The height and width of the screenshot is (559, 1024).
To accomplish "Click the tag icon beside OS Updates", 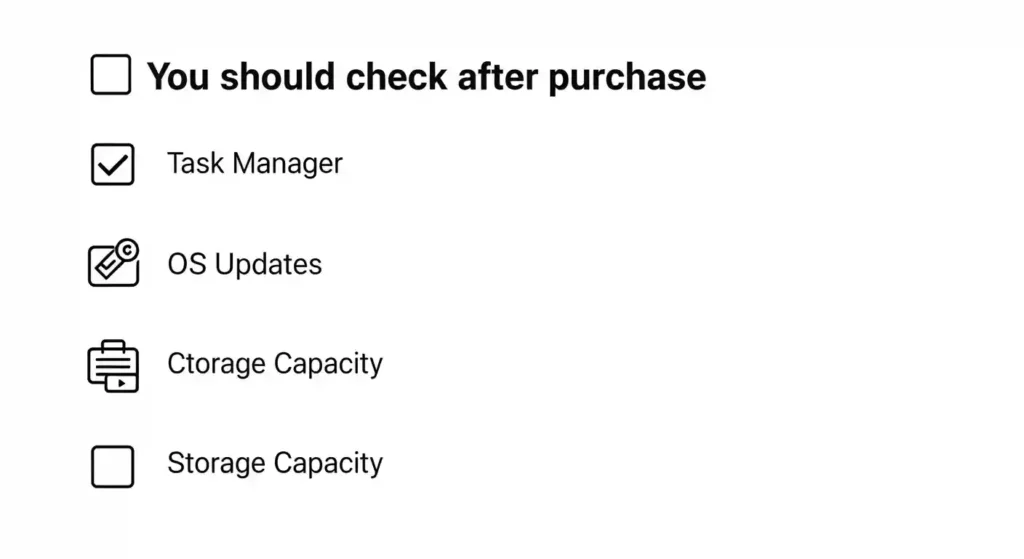I will (113, 263).
